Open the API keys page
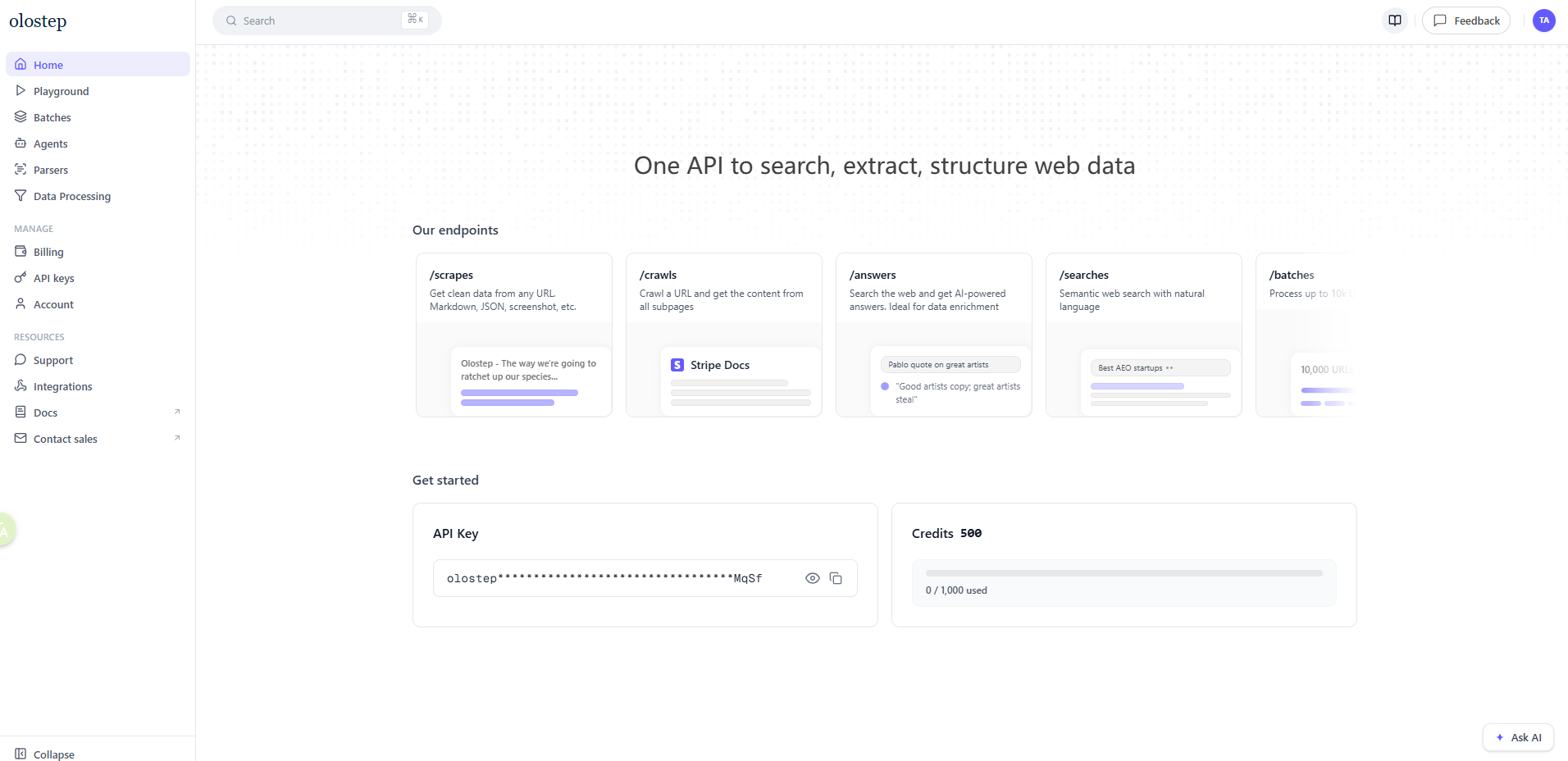The width and height of the screenshot is (1568, 761). (x=55, y=277)
